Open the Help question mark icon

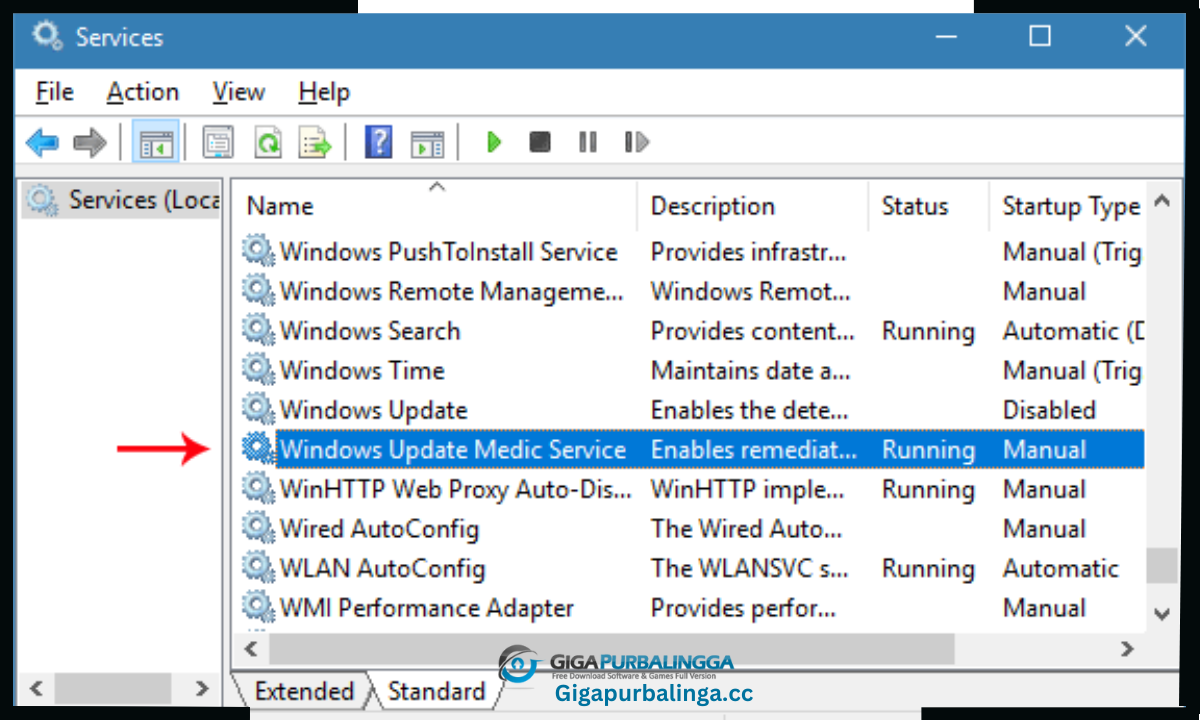click(x=379, y=142)
